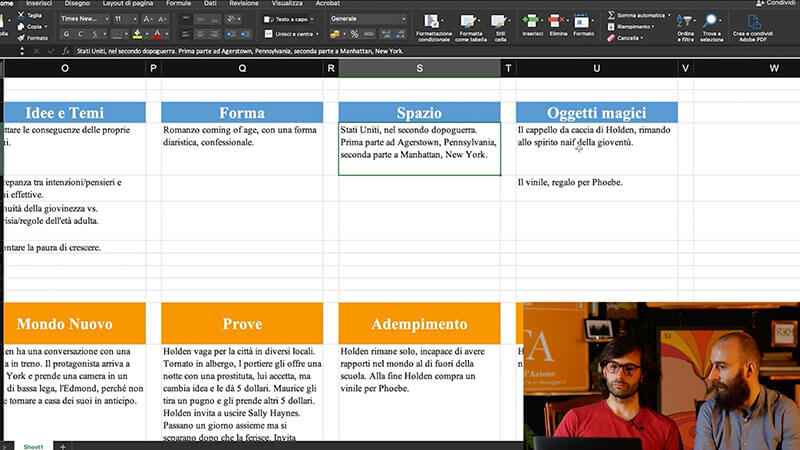
Task: Open Riempimento fill menu
Action: click(x=631, y=27)
